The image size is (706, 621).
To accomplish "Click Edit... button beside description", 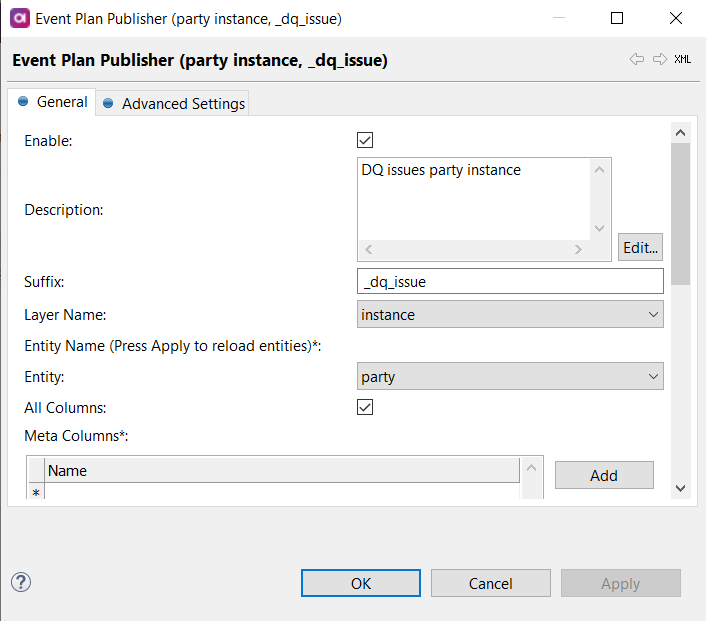I will pos(640,247).
